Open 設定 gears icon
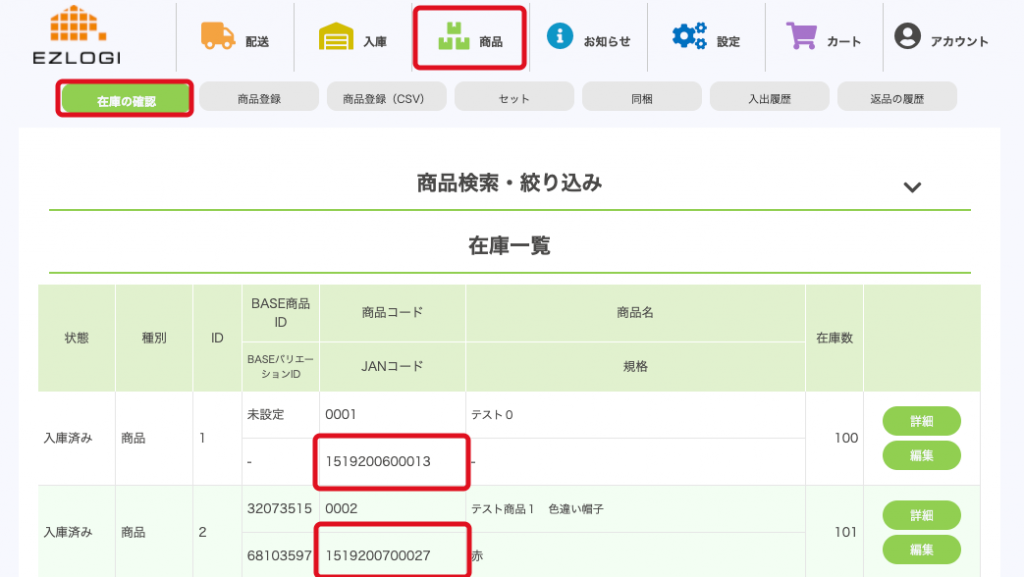Viewport: 1024px width, 577px height. (689, 37)
